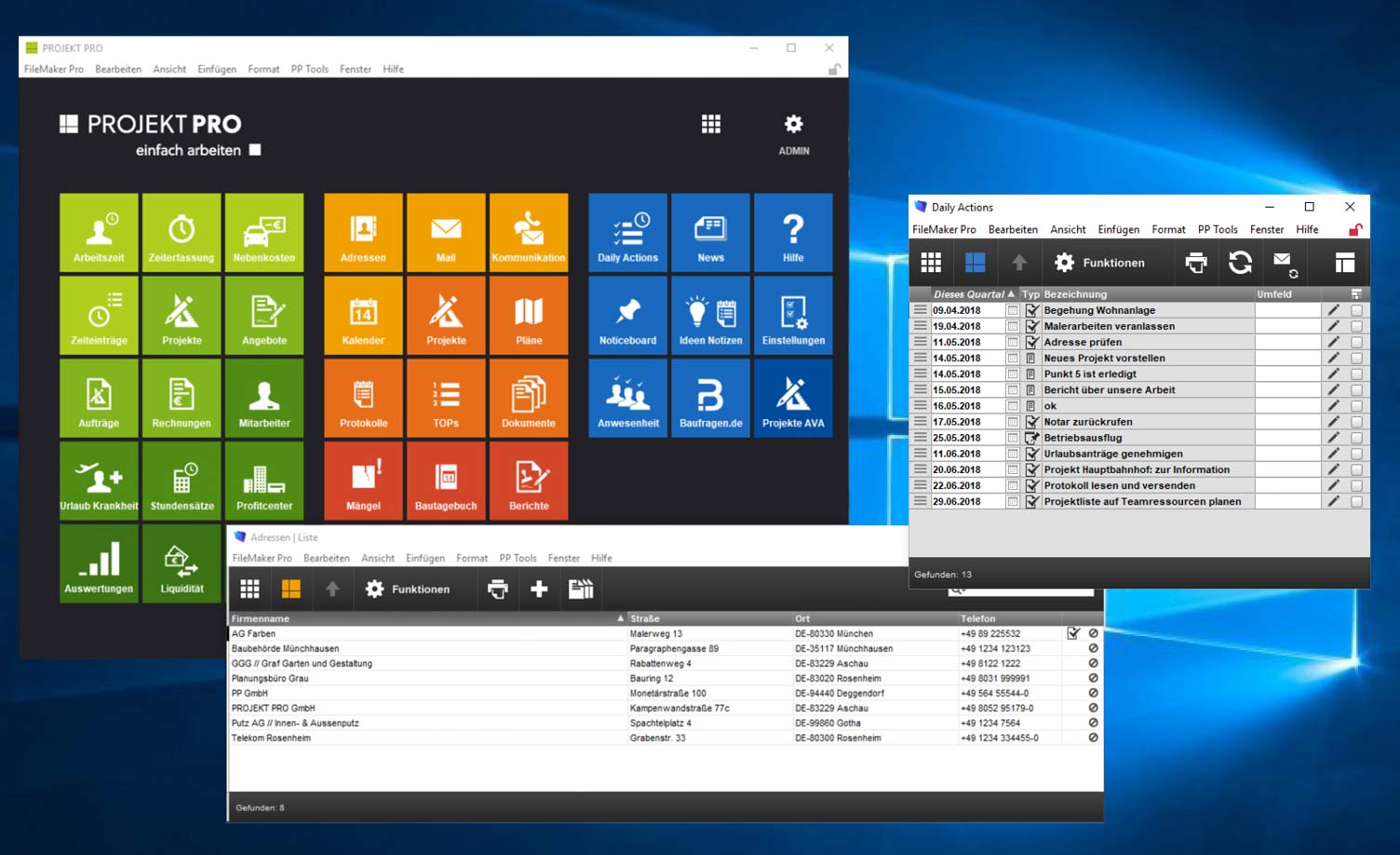Open the Dokumente tile
Screen dimensions: 1400x855
point(529,399)
